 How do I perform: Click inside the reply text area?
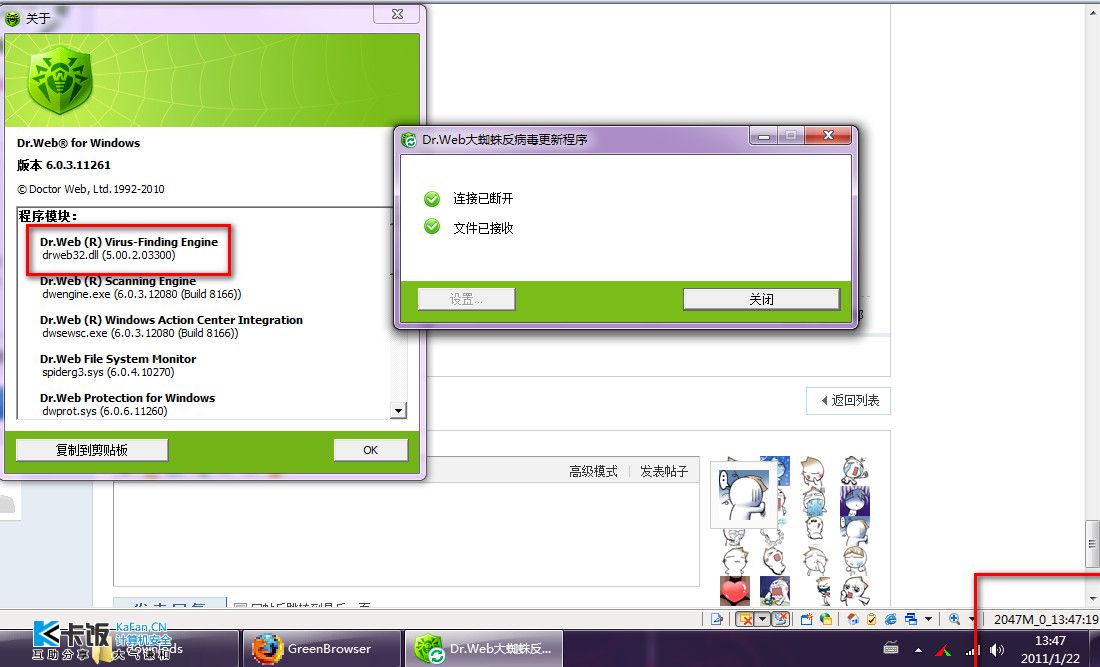406,534
